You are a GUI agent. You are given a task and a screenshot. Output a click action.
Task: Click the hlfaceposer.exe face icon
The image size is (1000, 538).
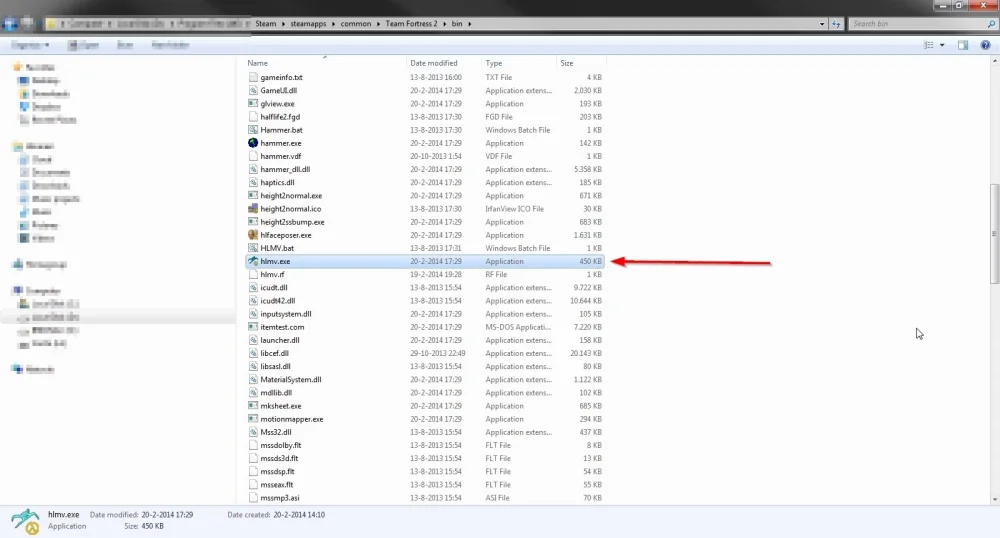[253, 235]
